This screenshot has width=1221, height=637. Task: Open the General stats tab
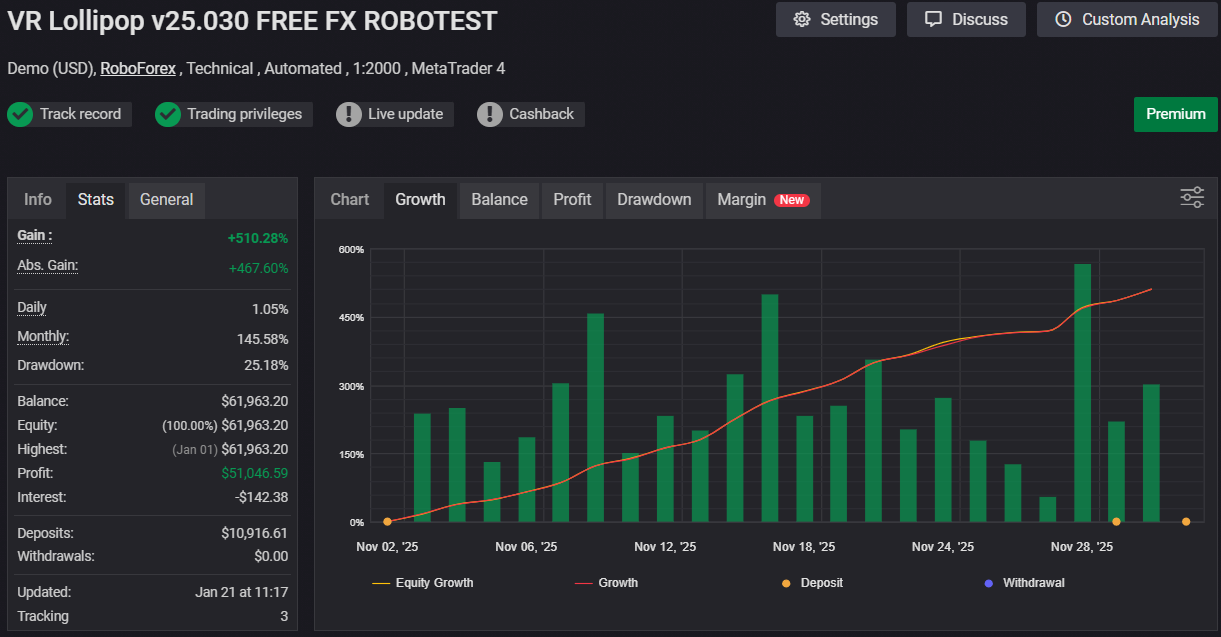click(x=166, y=200)
